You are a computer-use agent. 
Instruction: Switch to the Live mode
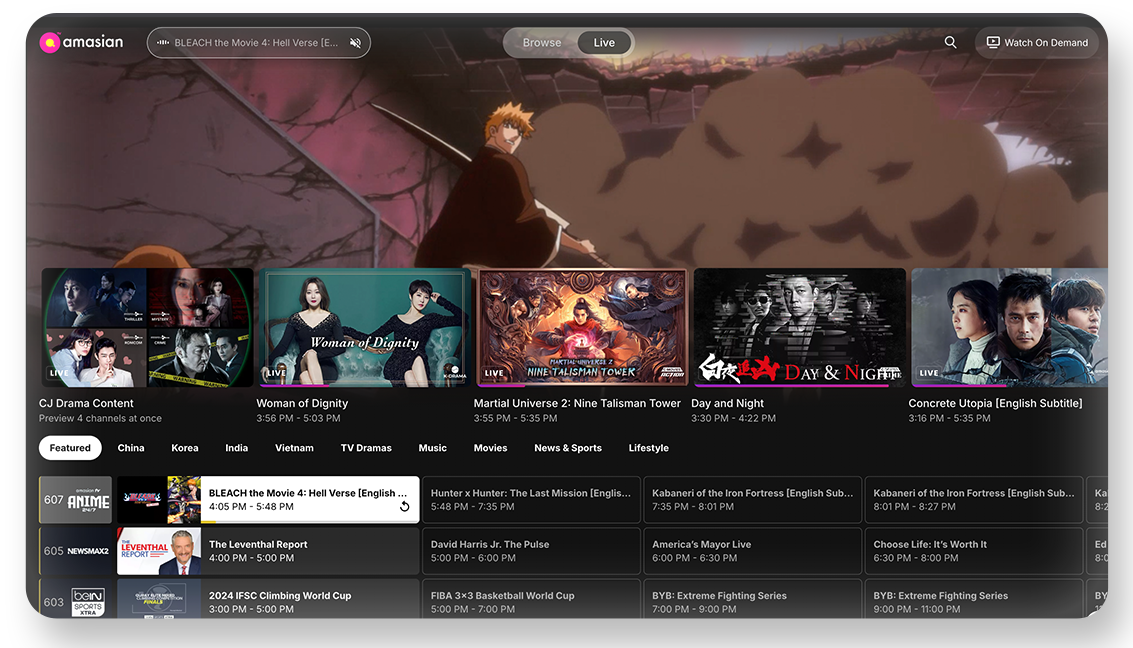[x=604, y=43]
